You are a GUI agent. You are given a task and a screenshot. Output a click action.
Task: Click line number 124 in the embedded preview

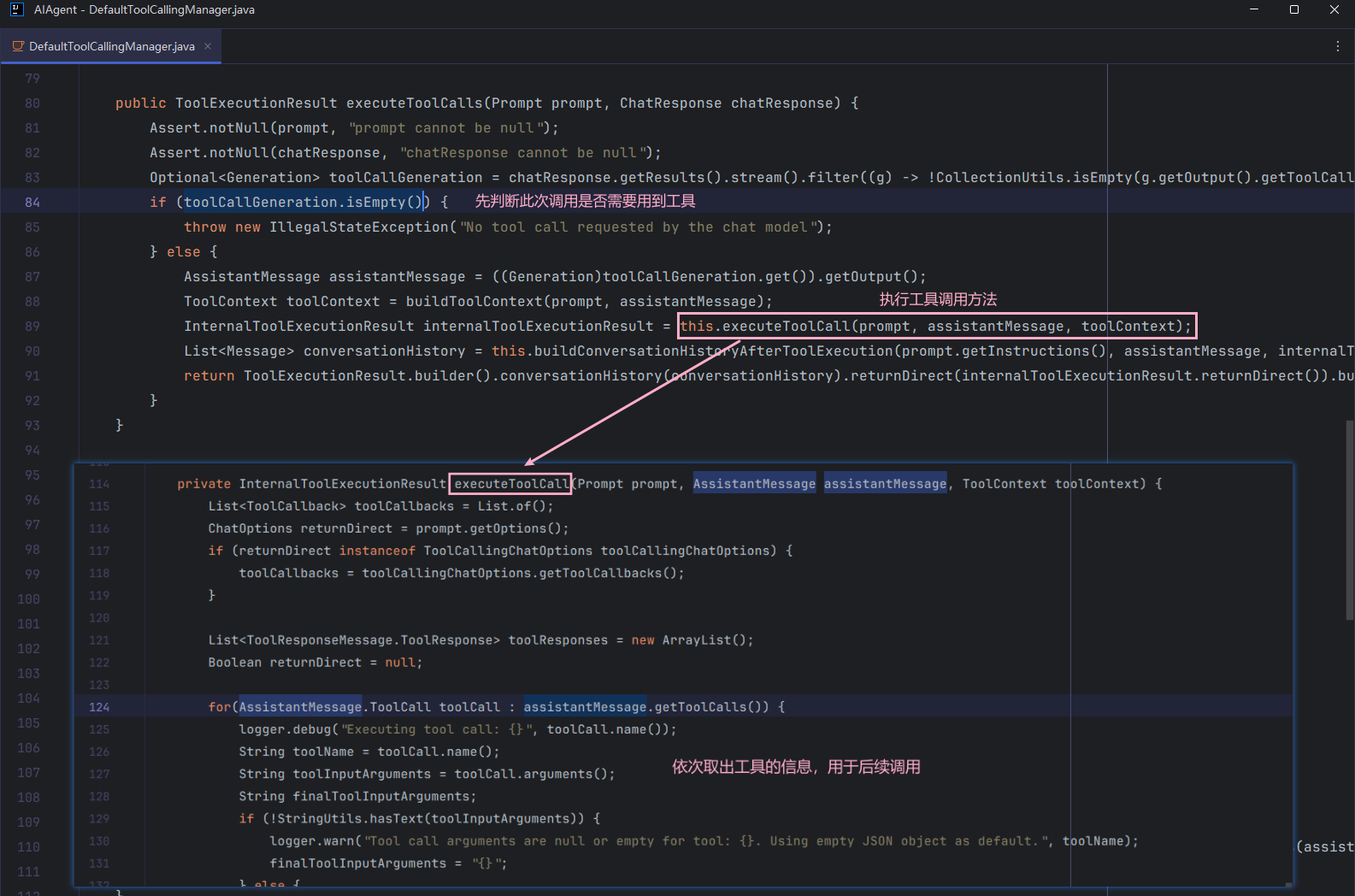99,707
